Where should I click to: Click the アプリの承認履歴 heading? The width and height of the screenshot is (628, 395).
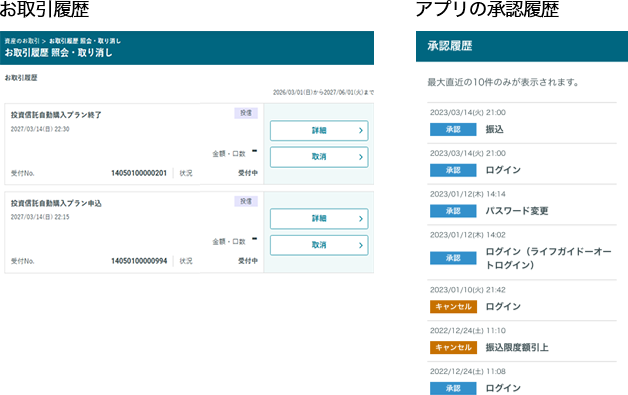click(487, 9)
